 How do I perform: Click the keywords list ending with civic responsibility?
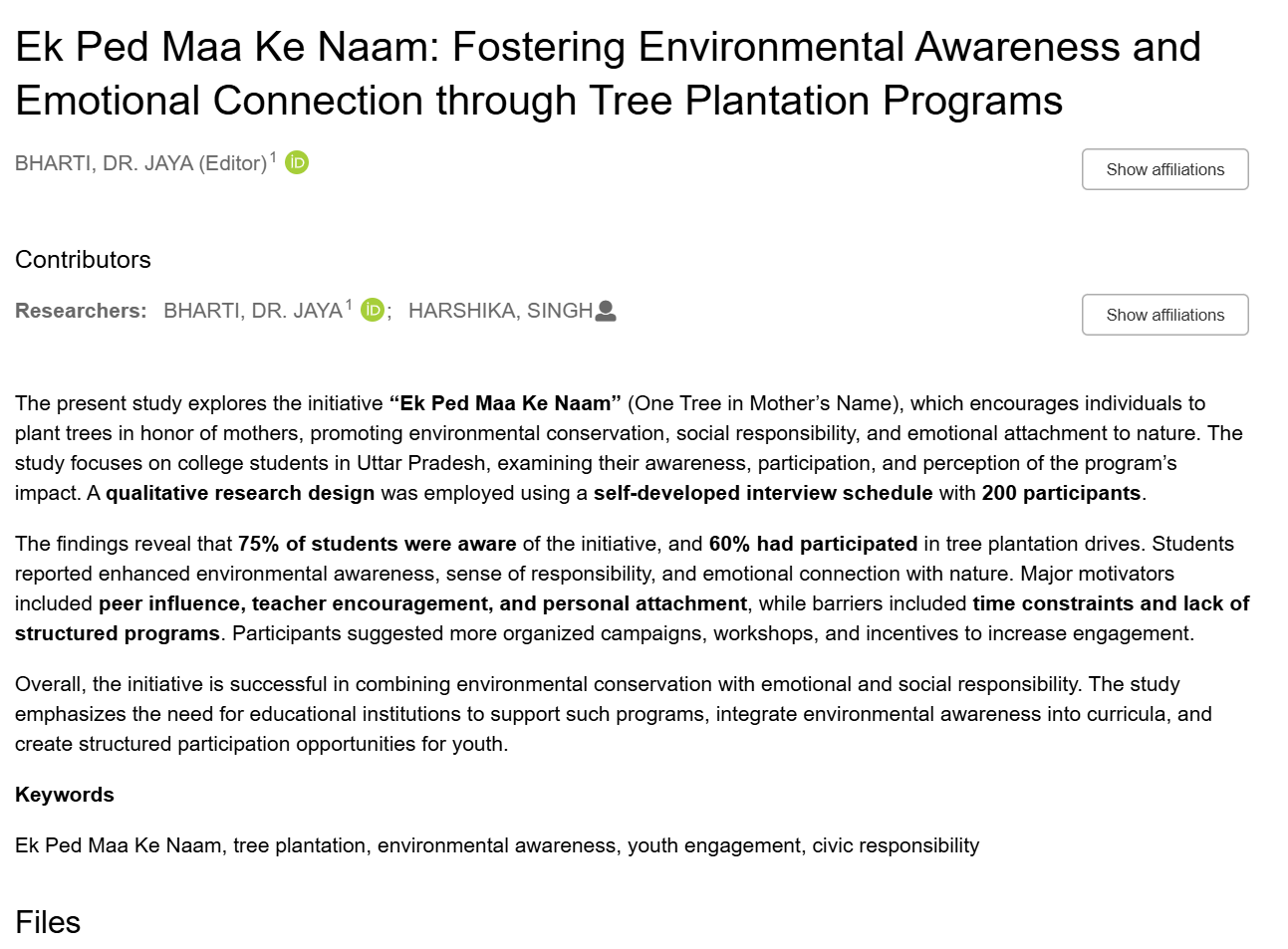pos(497,845)
